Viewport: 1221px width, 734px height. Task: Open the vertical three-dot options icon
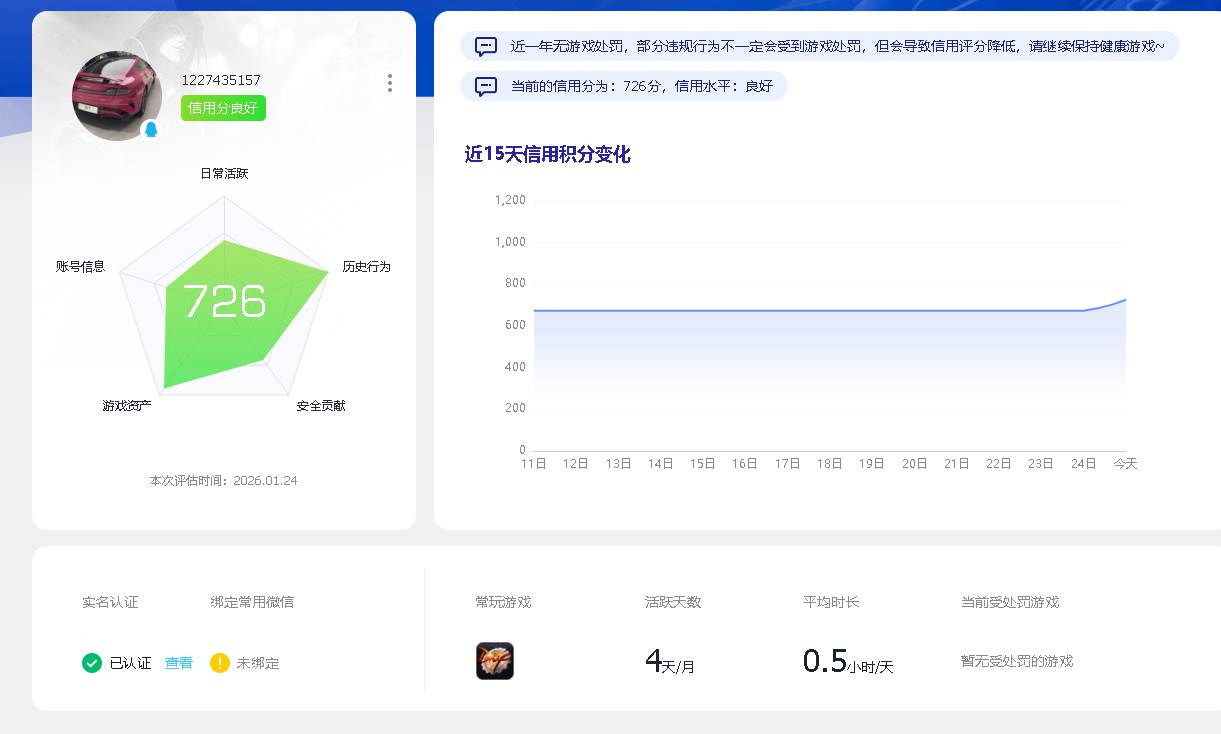pyautogui.click(x=389, y=84)
